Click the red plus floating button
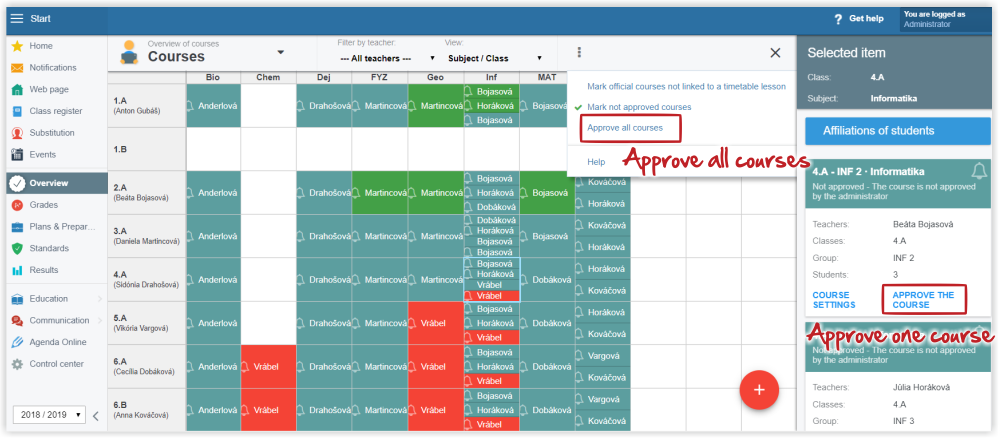This screenshot has width=1000, height=438. tap(759, 389)
